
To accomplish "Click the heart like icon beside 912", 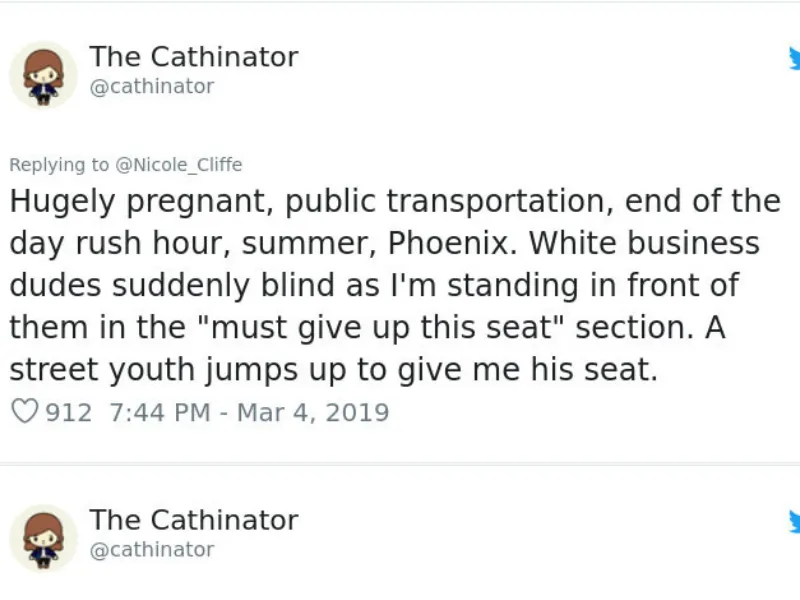I will tap(24, 411).
